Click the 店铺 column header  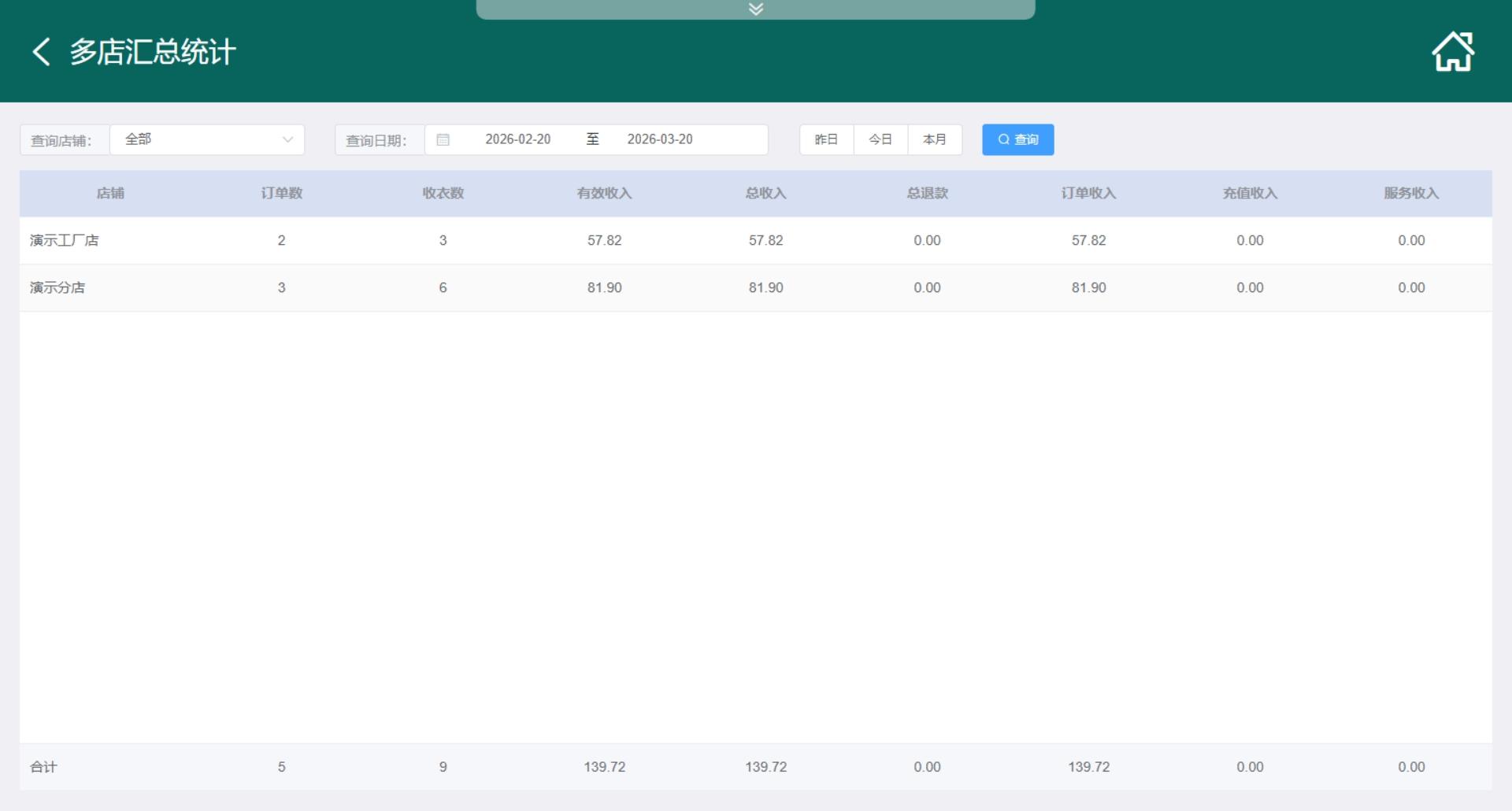pos(110,193)
